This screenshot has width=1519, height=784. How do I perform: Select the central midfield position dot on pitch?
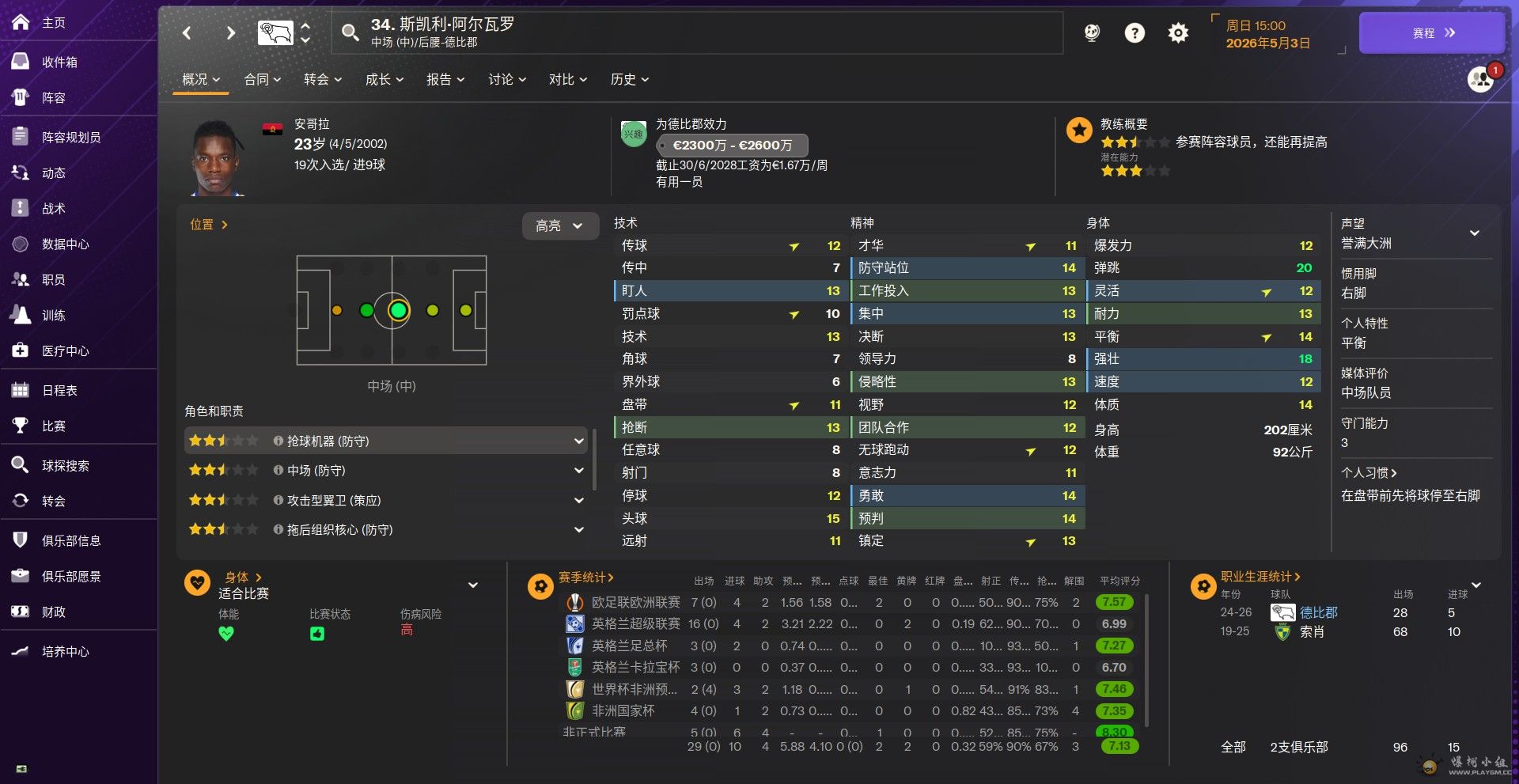(399, 310)
